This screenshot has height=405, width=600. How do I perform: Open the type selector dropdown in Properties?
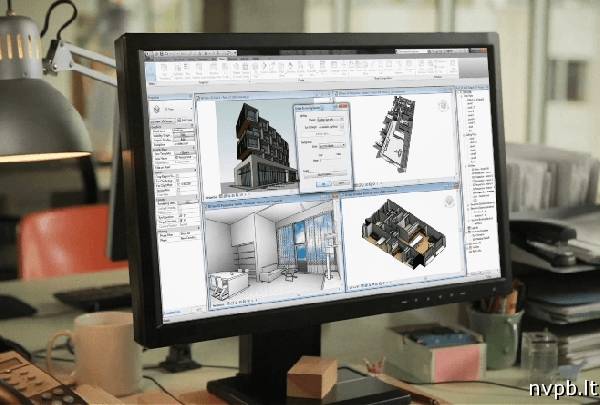point(191,109)
